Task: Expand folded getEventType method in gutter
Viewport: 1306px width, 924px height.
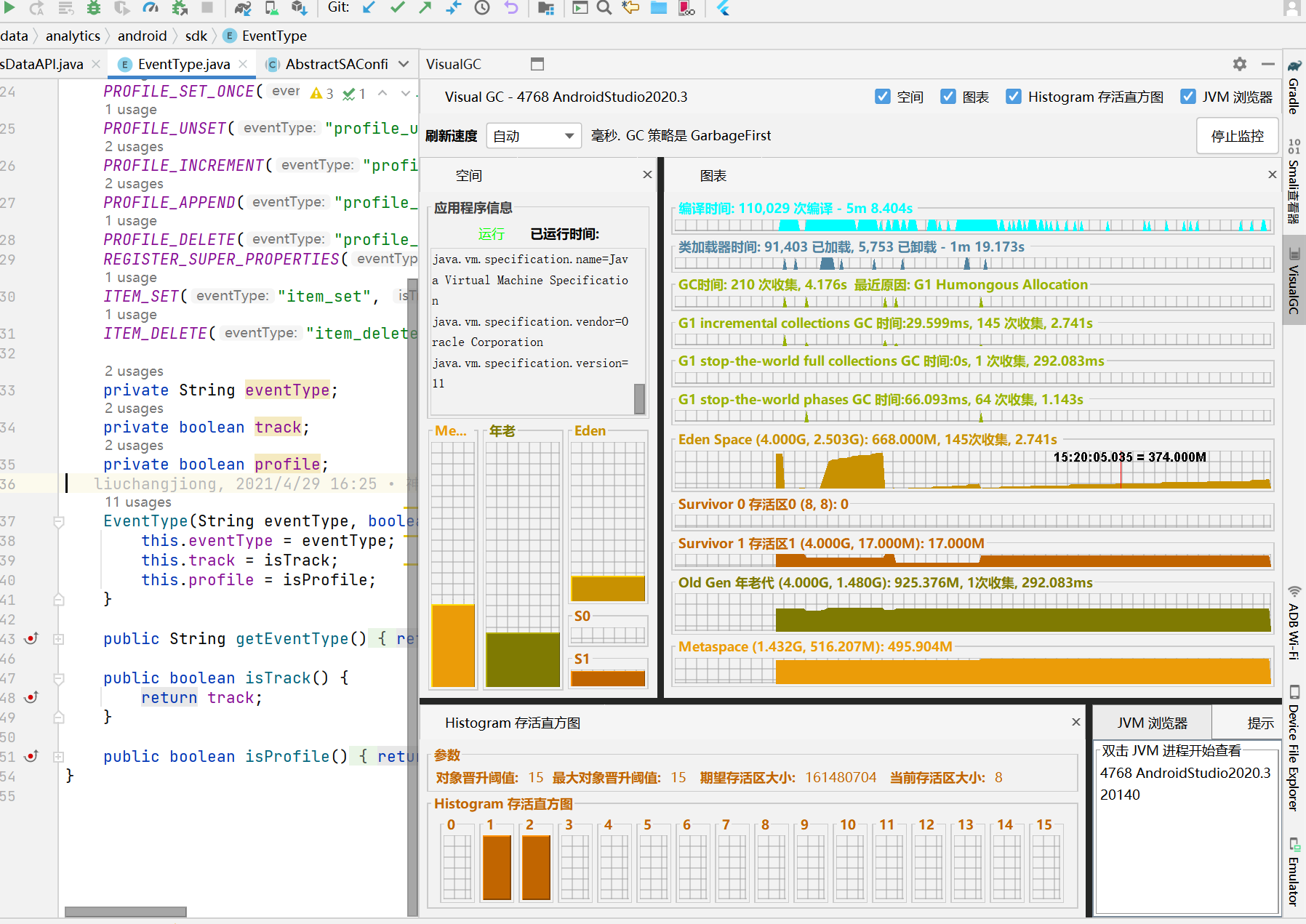Action: (59, 639)
